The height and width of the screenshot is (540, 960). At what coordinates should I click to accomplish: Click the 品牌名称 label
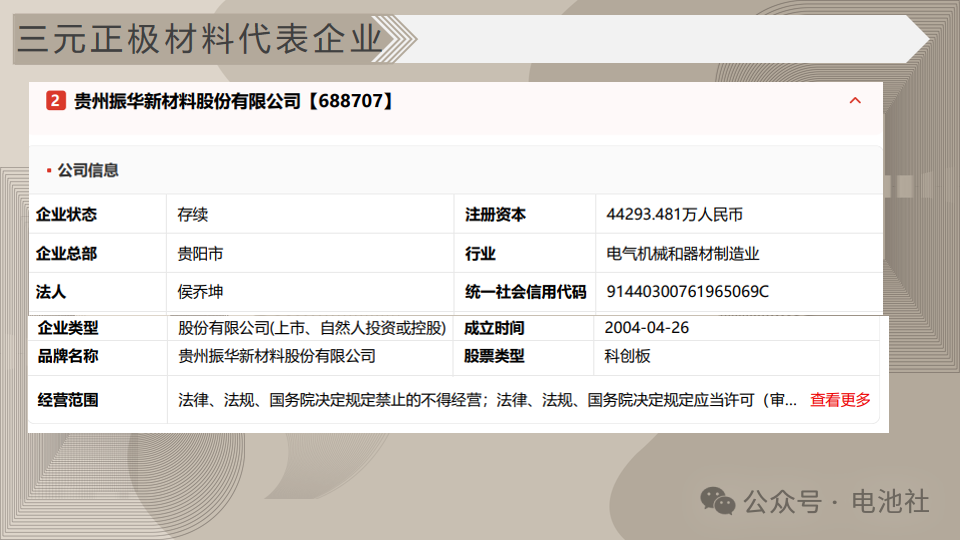68,356
